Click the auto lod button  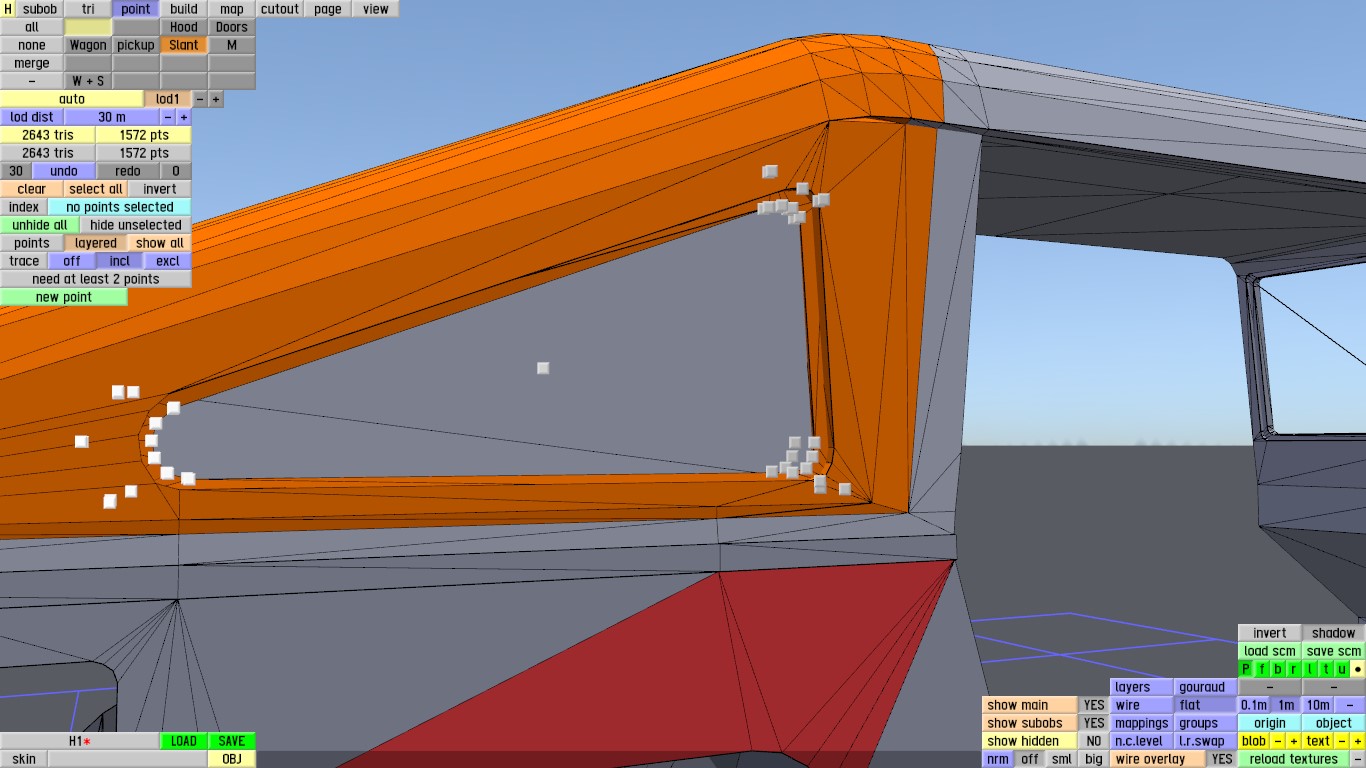[72, 99]
